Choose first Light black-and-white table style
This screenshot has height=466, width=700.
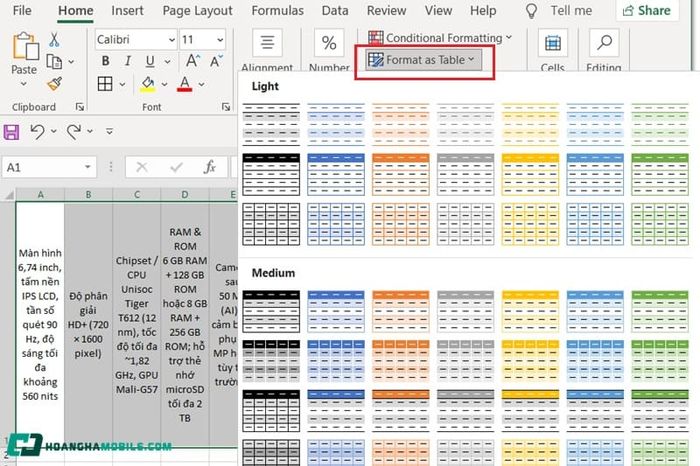coord(271,125)
